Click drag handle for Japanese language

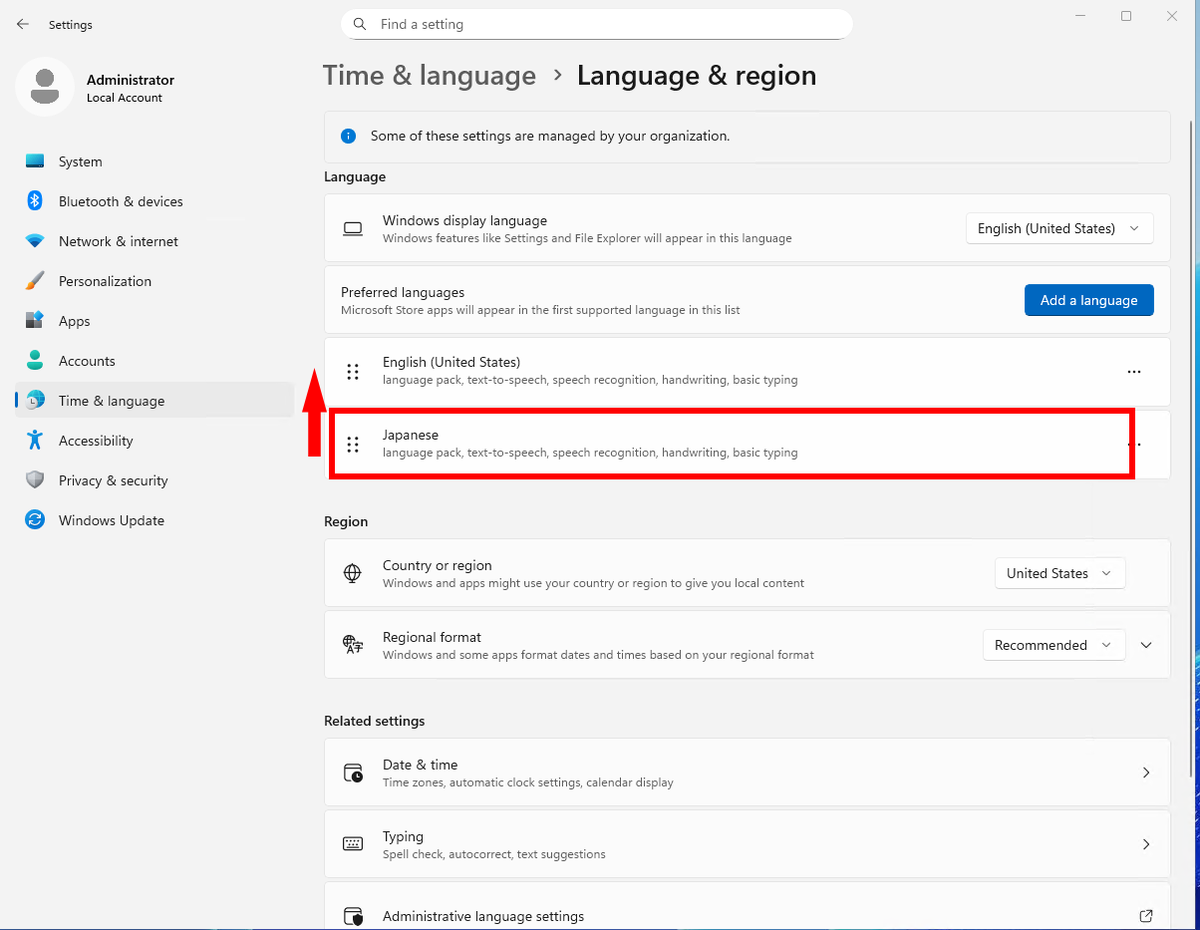[x=352, y=444]
